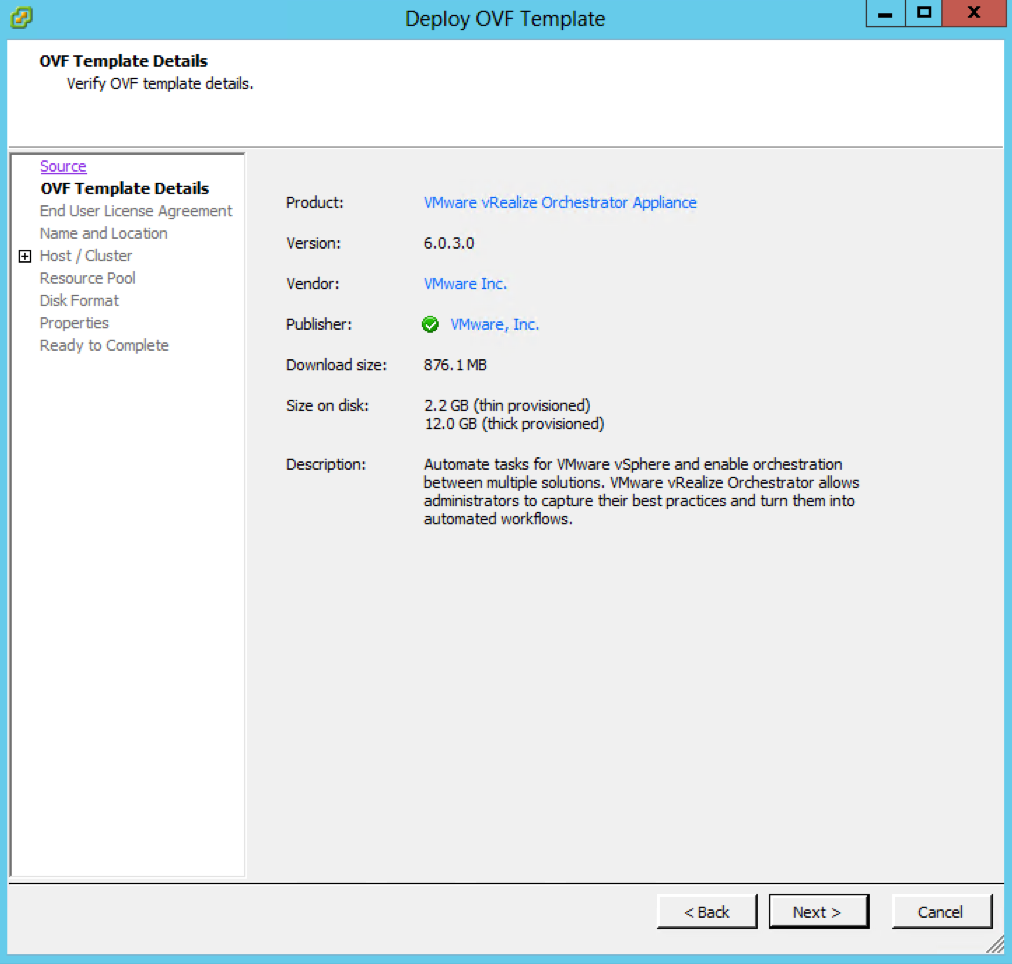Open the VMware Inc. vendor link
Viewport: 1012px width, 964px height.
pyautogui.click(x=465, y=284)
